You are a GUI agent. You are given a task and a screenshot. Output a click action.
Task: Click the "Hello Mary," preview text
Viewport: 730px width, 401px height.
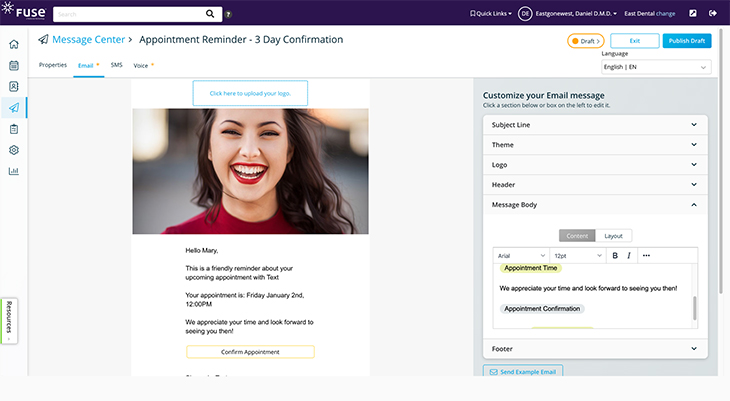202,251
